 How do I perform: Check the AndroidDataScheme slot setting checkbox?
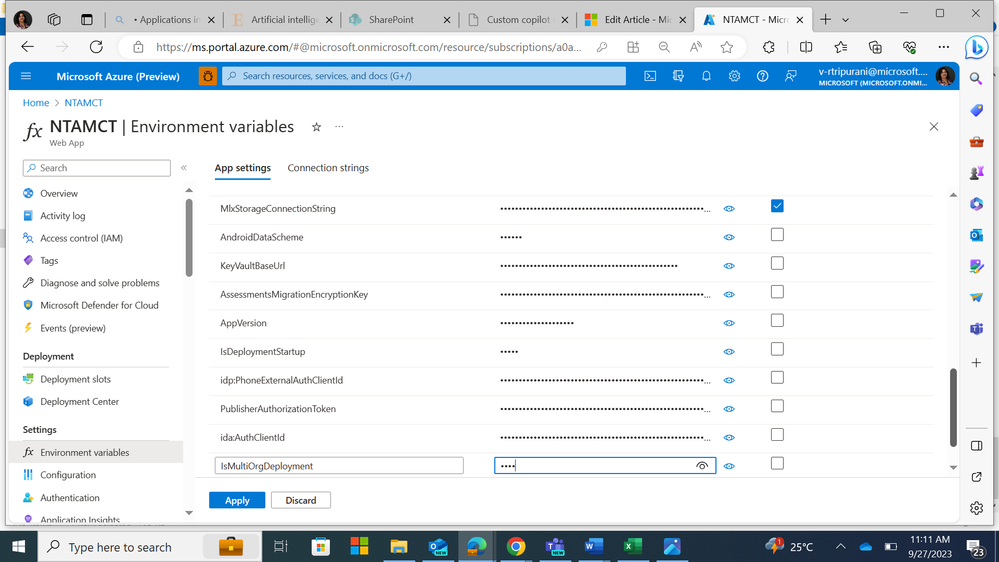(777, 234)
